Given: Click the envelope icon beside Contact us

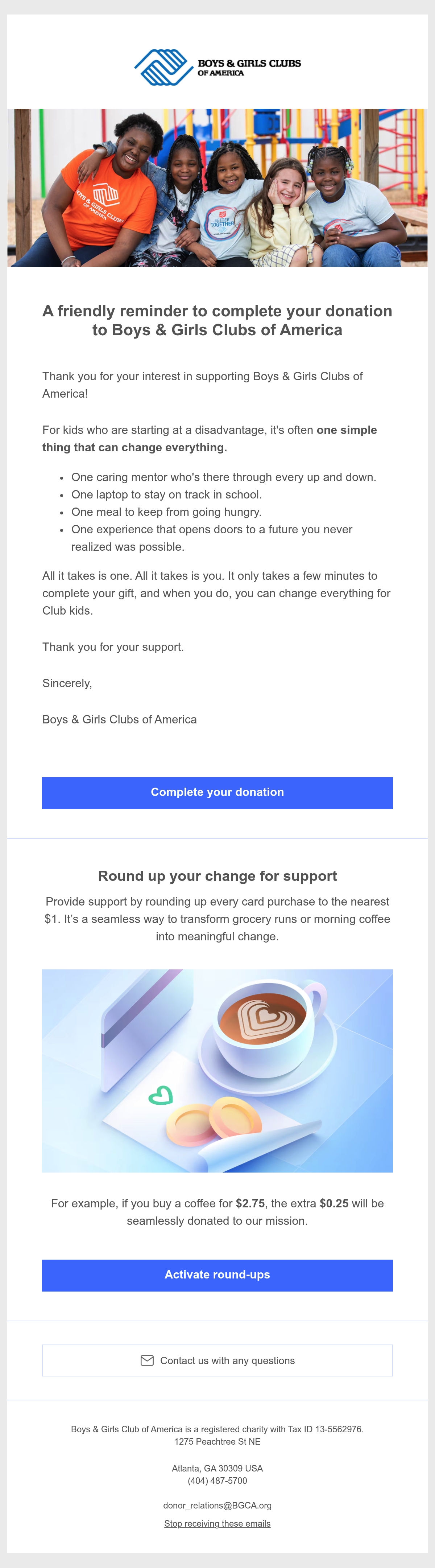Looking at the screenshot, I should click(x=147, y=1360).
